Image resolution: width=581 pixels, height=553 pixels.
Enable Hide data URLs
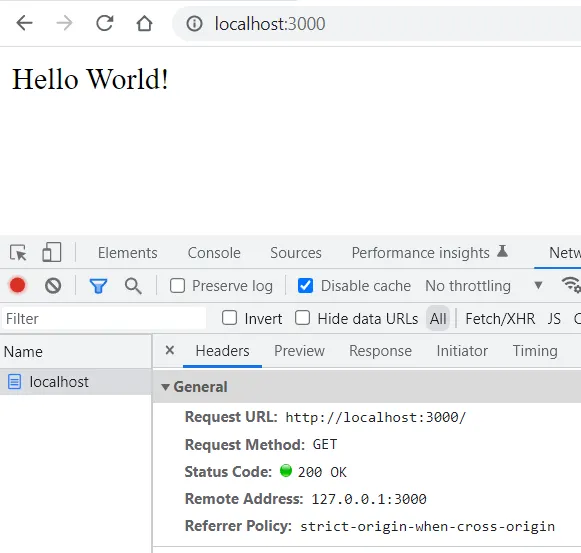tap(302, 318)
